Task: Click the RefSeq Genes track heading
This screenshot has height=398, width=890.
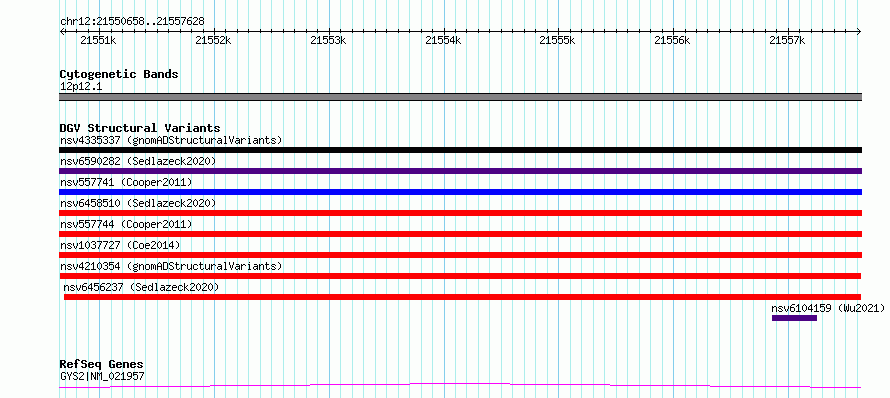Action: [101, 365]
